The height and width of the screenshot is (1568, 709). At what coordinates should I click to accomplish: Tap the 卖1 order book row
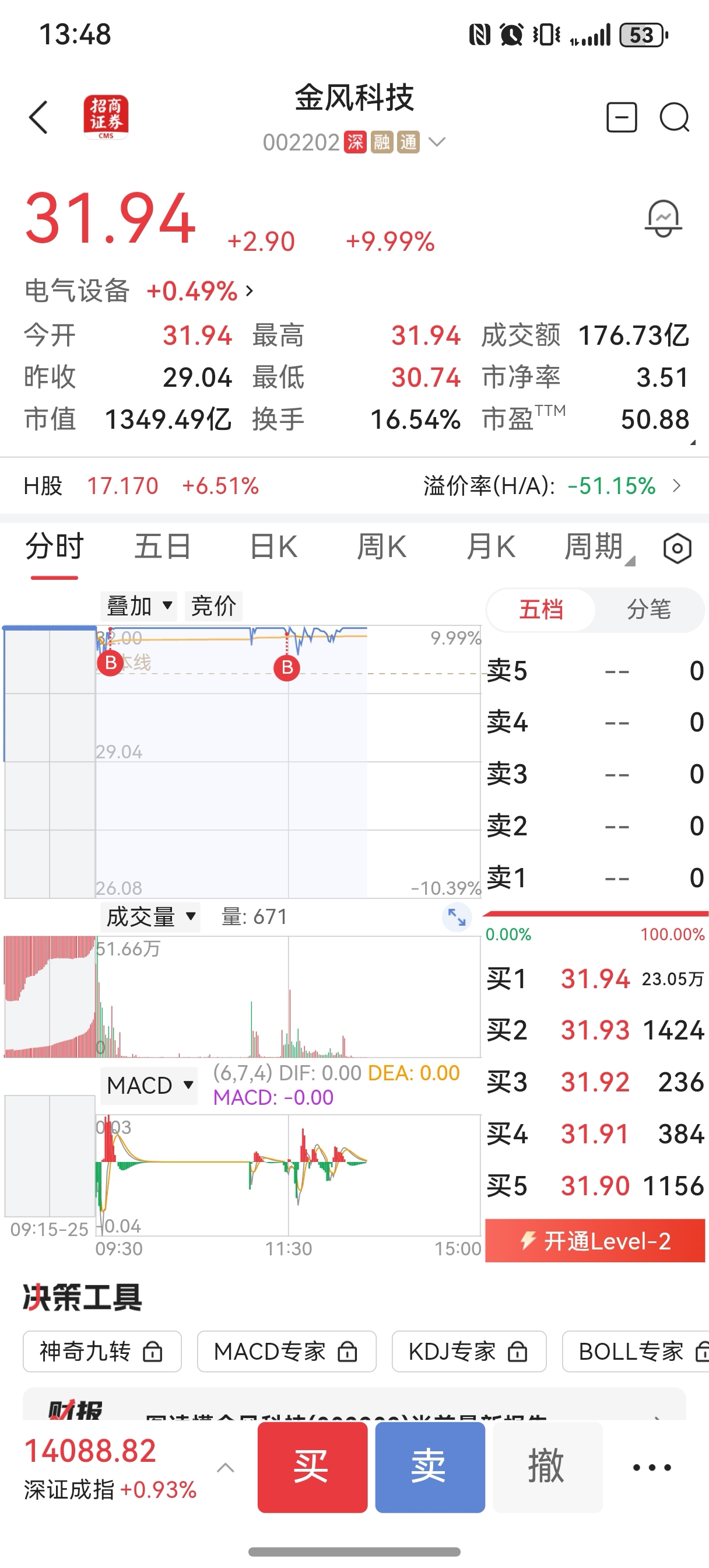point(595,878)
